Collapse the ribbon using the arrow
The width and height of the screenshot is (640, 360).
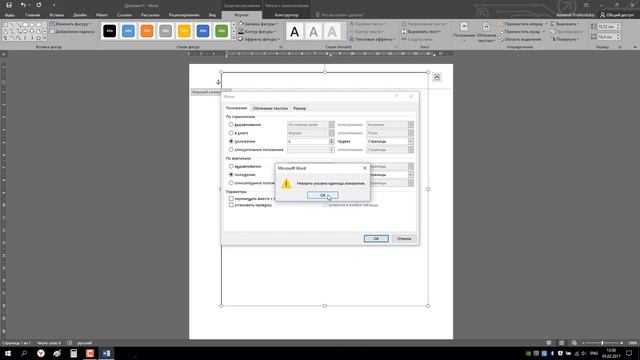tap(635, 47)
